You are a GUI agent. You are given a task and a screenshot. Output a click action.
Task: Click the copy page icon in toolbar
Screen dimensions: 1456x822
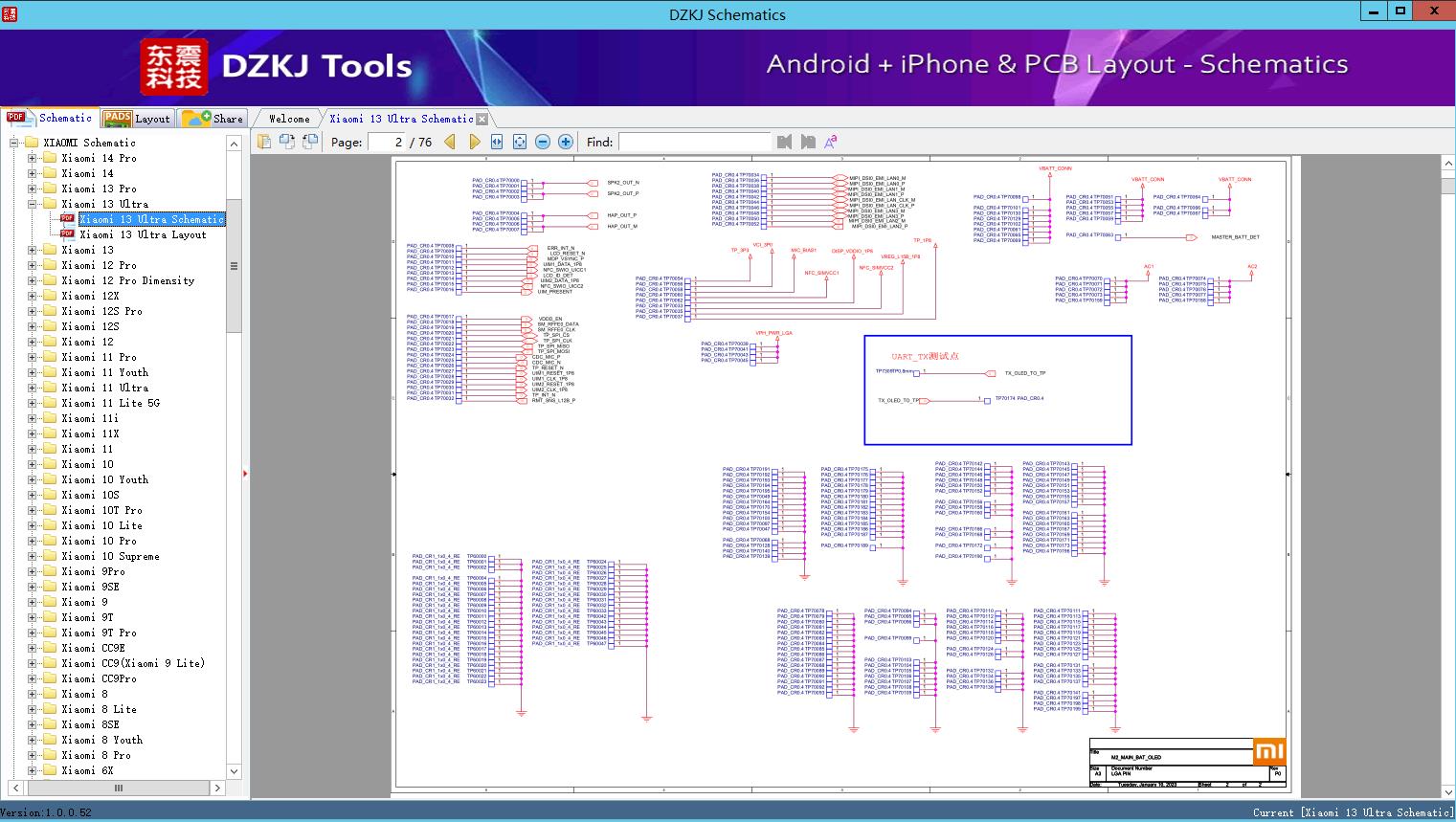[263, 142]
